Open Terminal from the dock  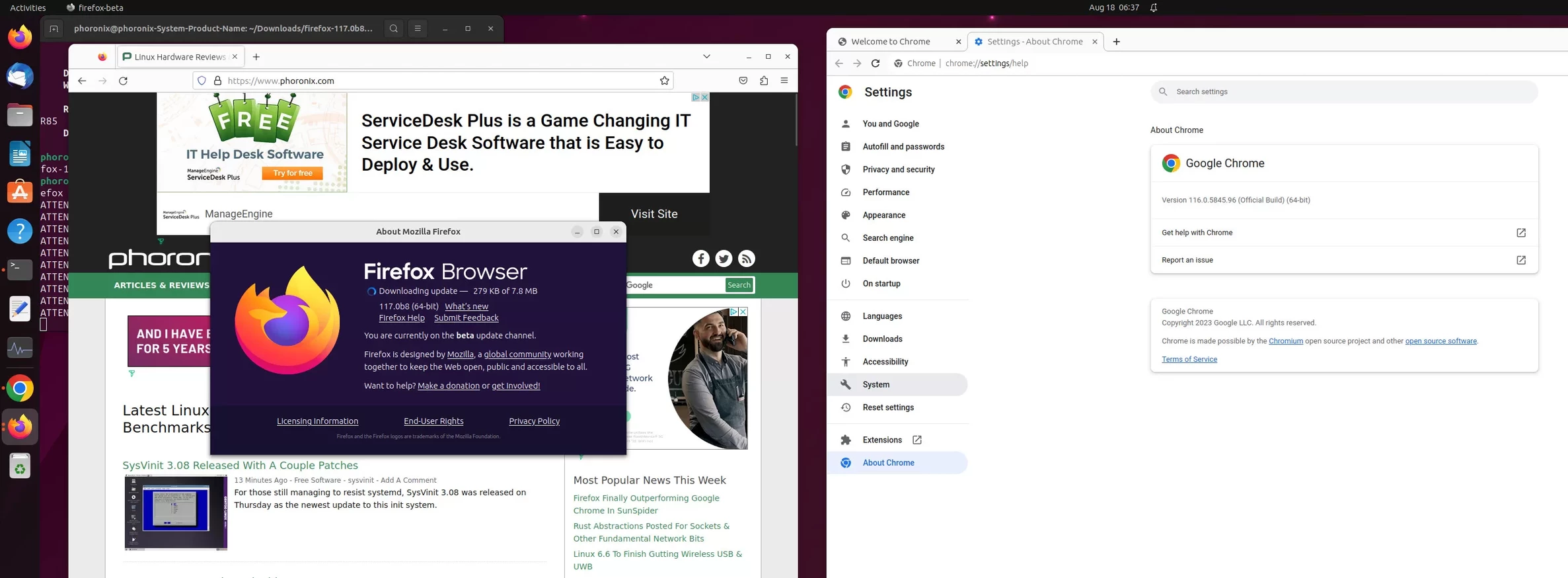pos(20,270)
